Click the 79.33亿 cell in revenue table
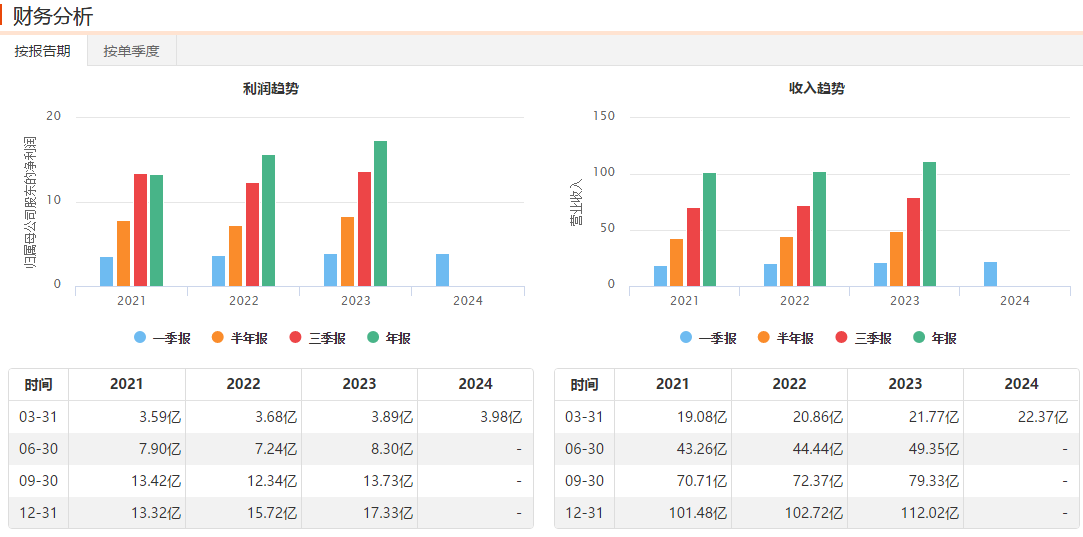 (x=905, y=481)
